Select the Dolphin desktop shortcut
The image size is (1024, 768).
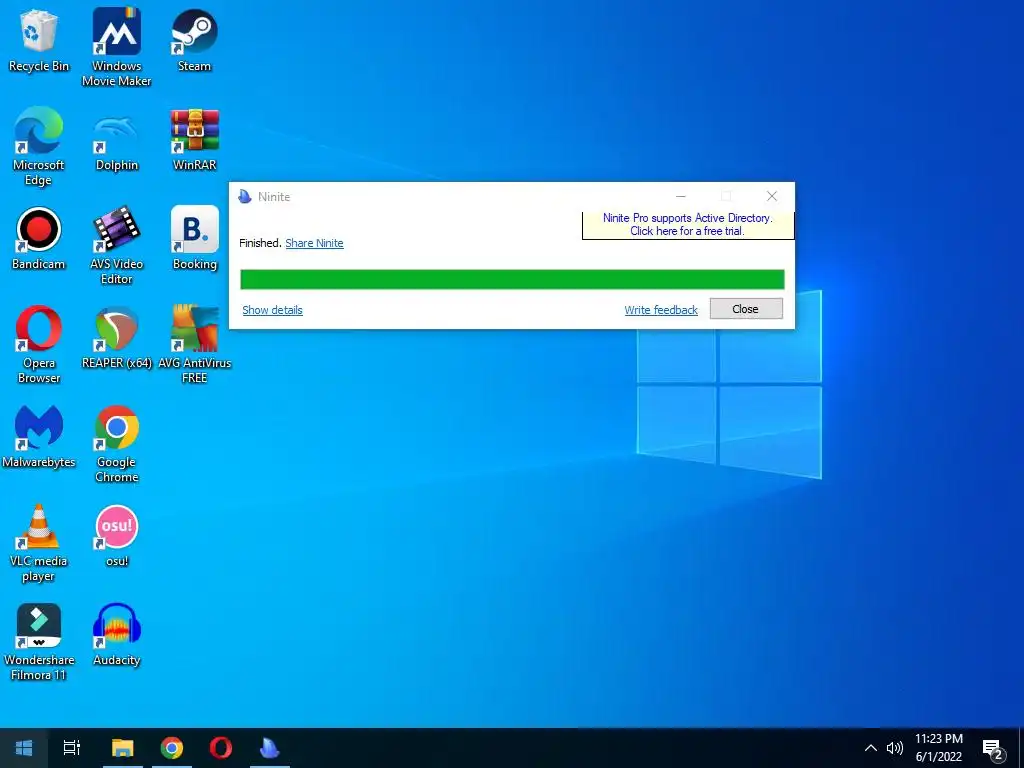(x=116, y=140)
